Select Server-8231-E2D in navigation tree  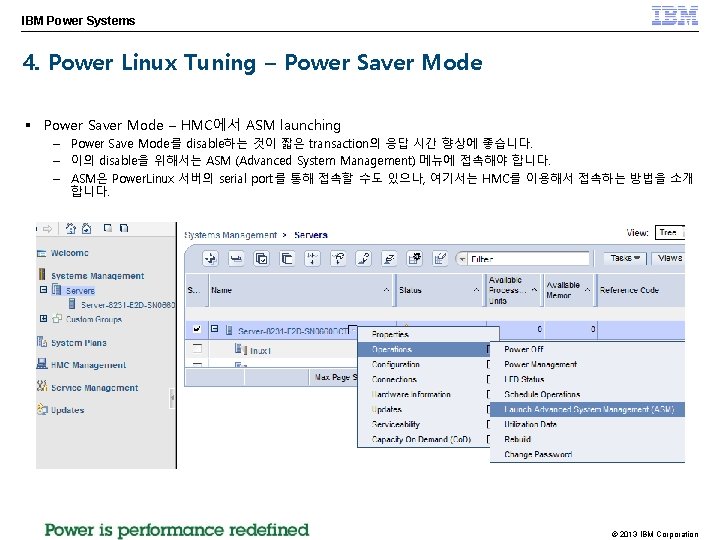128,305
